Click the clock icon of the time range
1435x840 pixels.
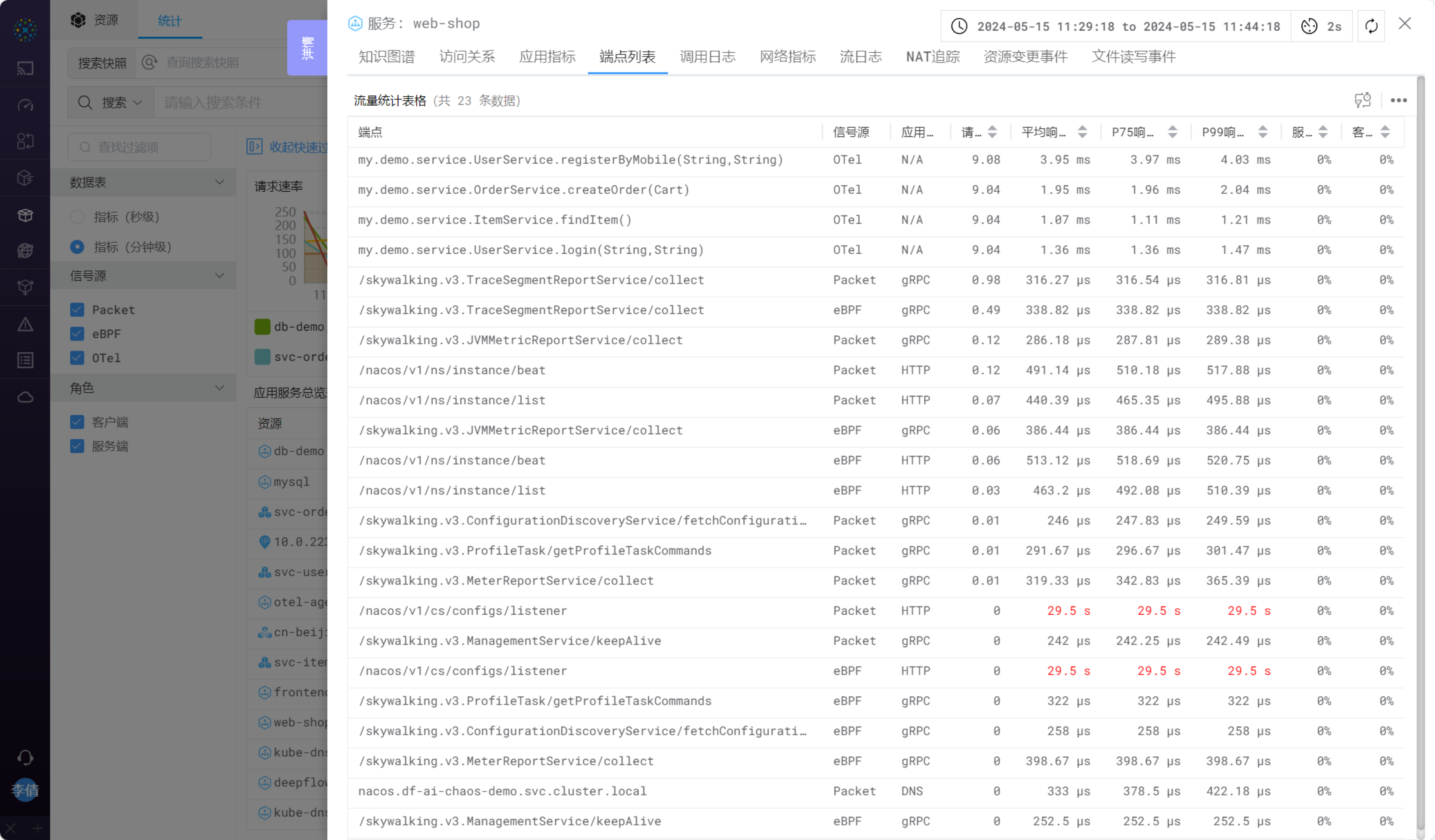[x=959, y=26]
